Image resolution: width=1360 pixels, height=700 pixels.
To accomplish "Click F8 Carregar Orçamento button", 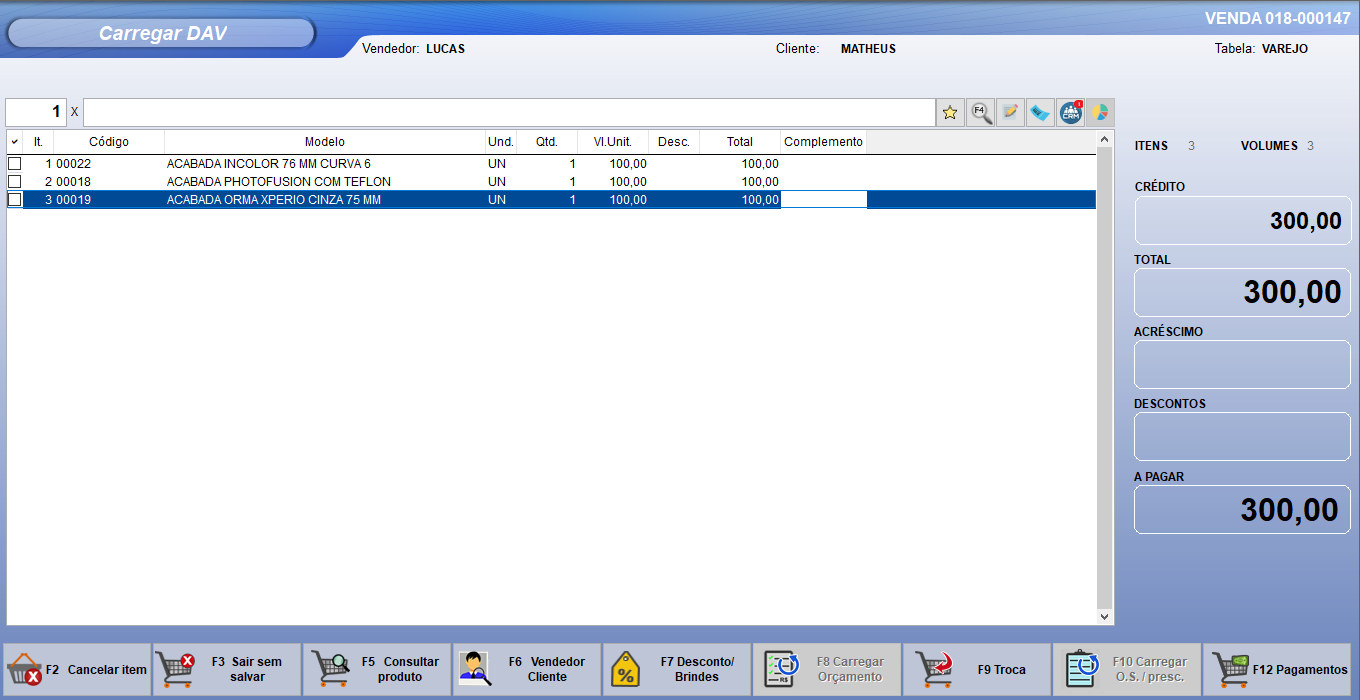I will coord(827,669).
